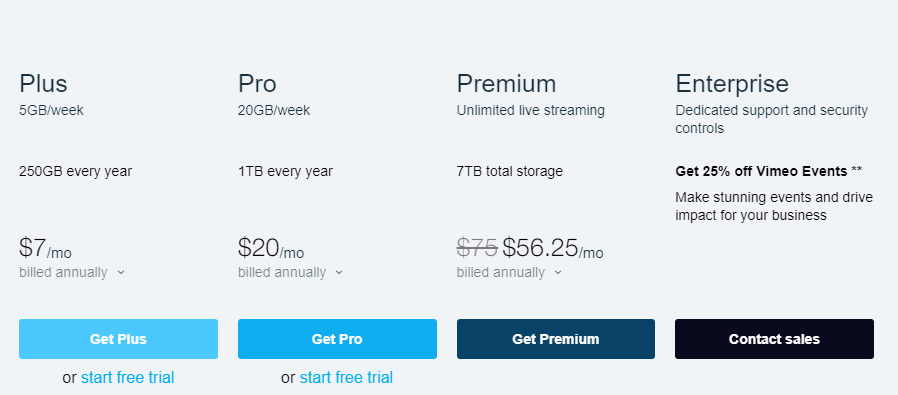Click the 250GB every year text
This screenshot has height=395, width=898.
pyautogui.click(x=76, y=171)
